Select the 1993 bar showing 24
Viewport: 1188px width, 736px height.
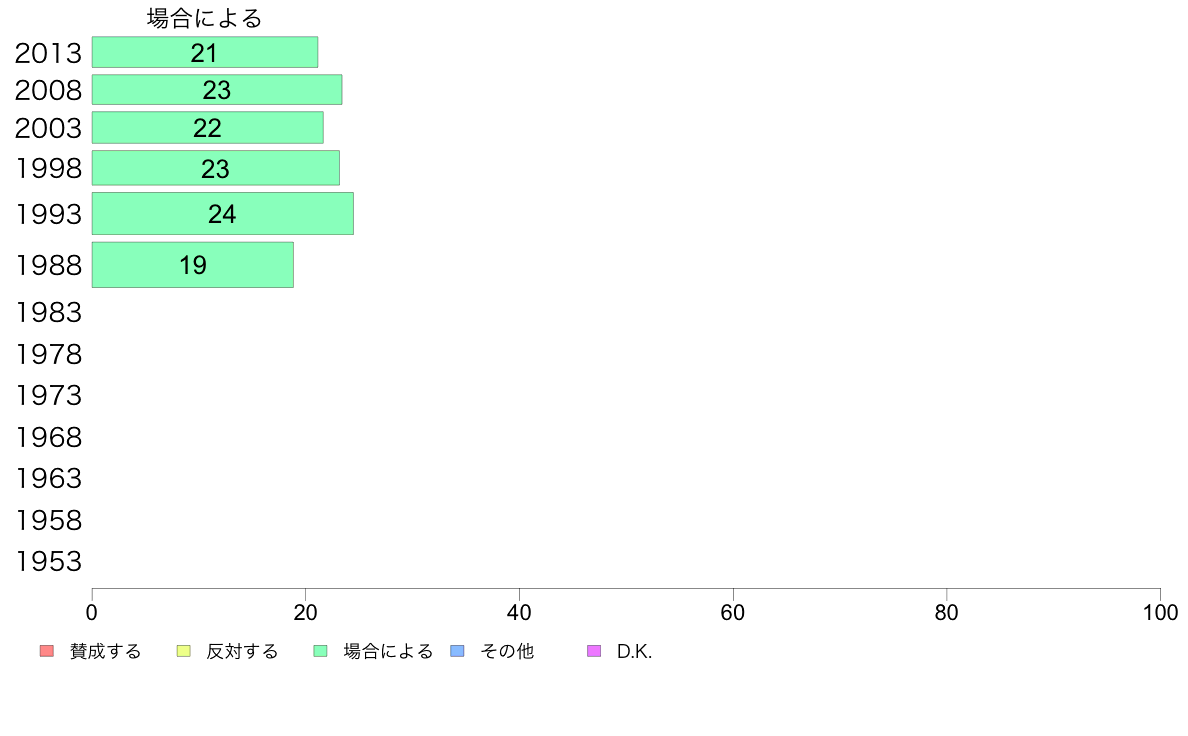223,213
